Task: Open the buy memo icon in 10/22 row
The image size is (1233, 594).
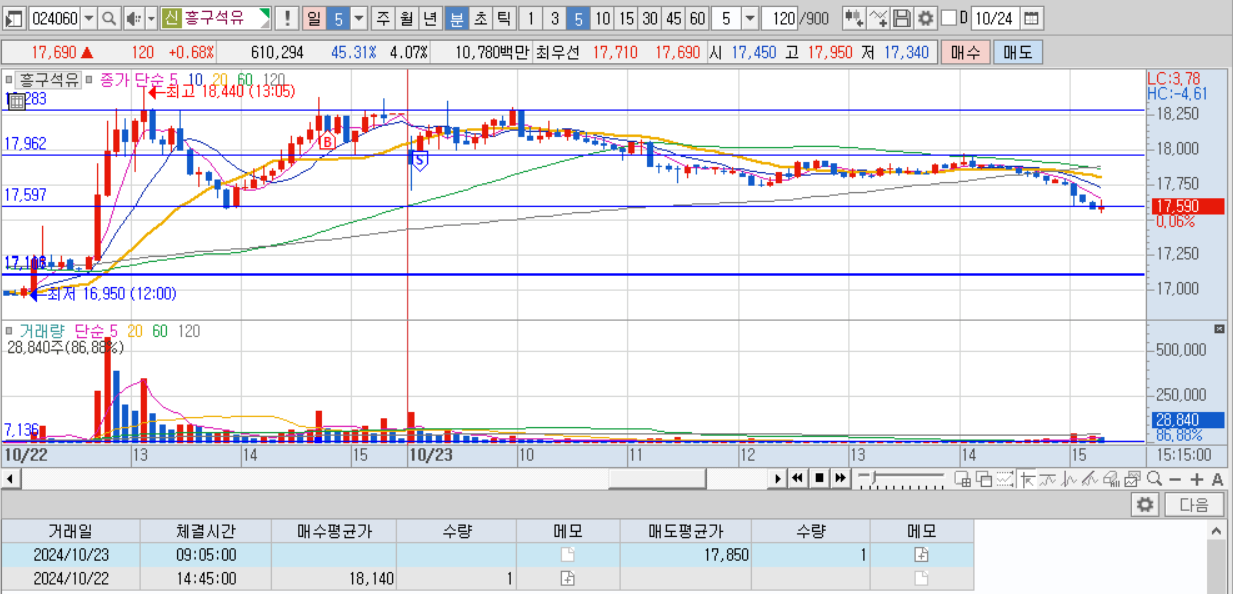Action: tap(567, 578)
